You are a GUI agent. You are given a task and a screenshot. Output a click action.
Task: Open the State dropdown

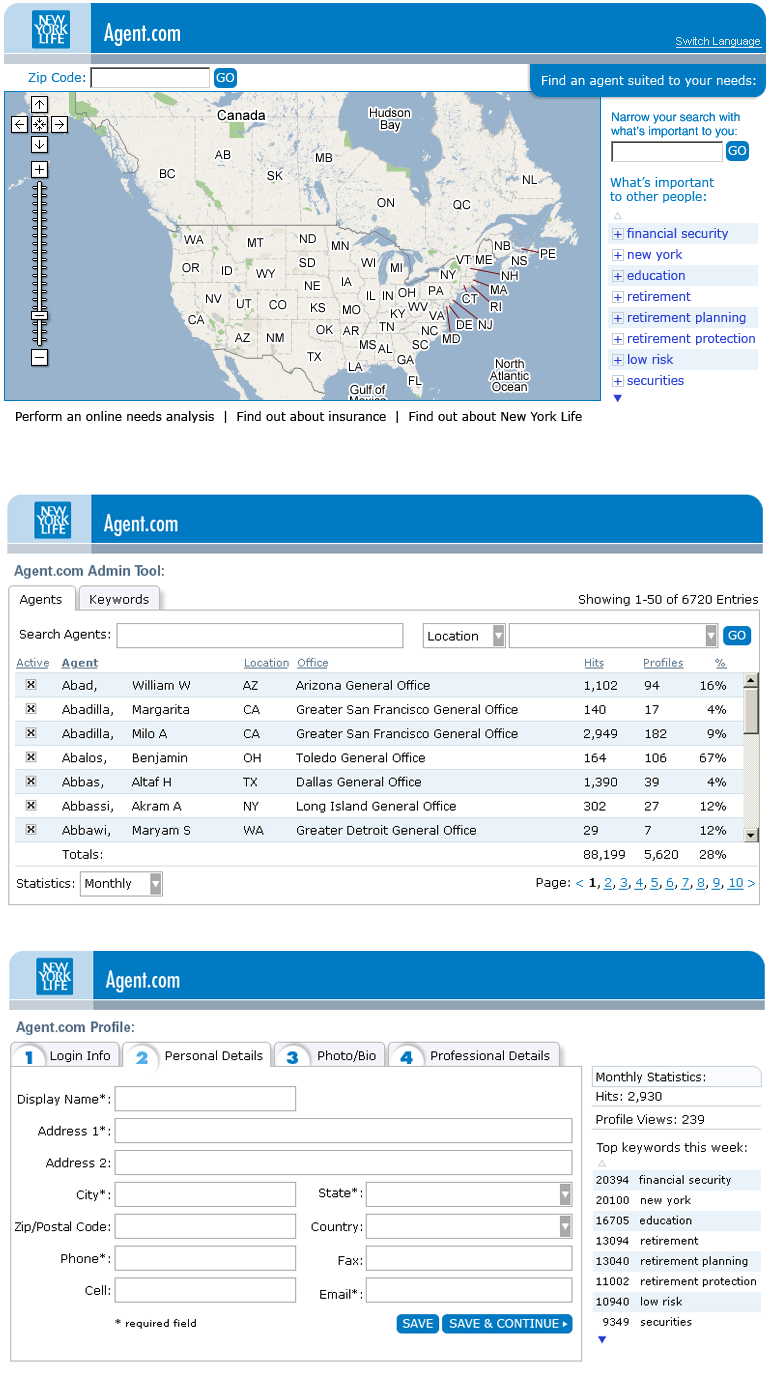(469, 1194)
